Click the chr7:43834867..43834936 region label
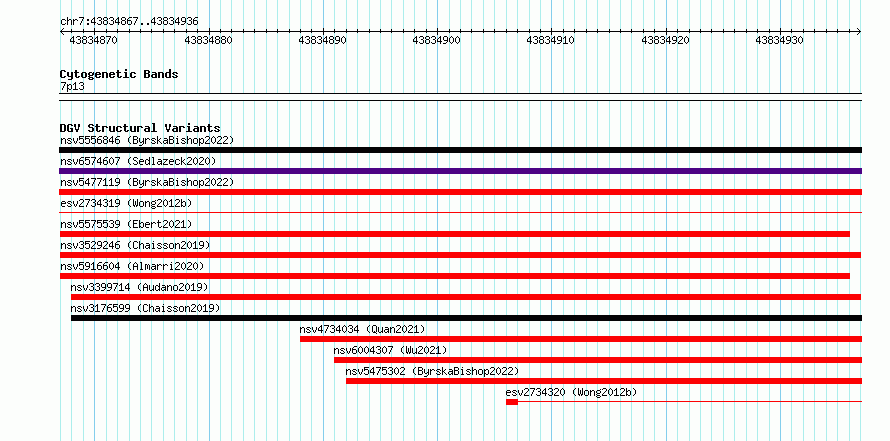The image size is (890, 441). coord(129,22)
